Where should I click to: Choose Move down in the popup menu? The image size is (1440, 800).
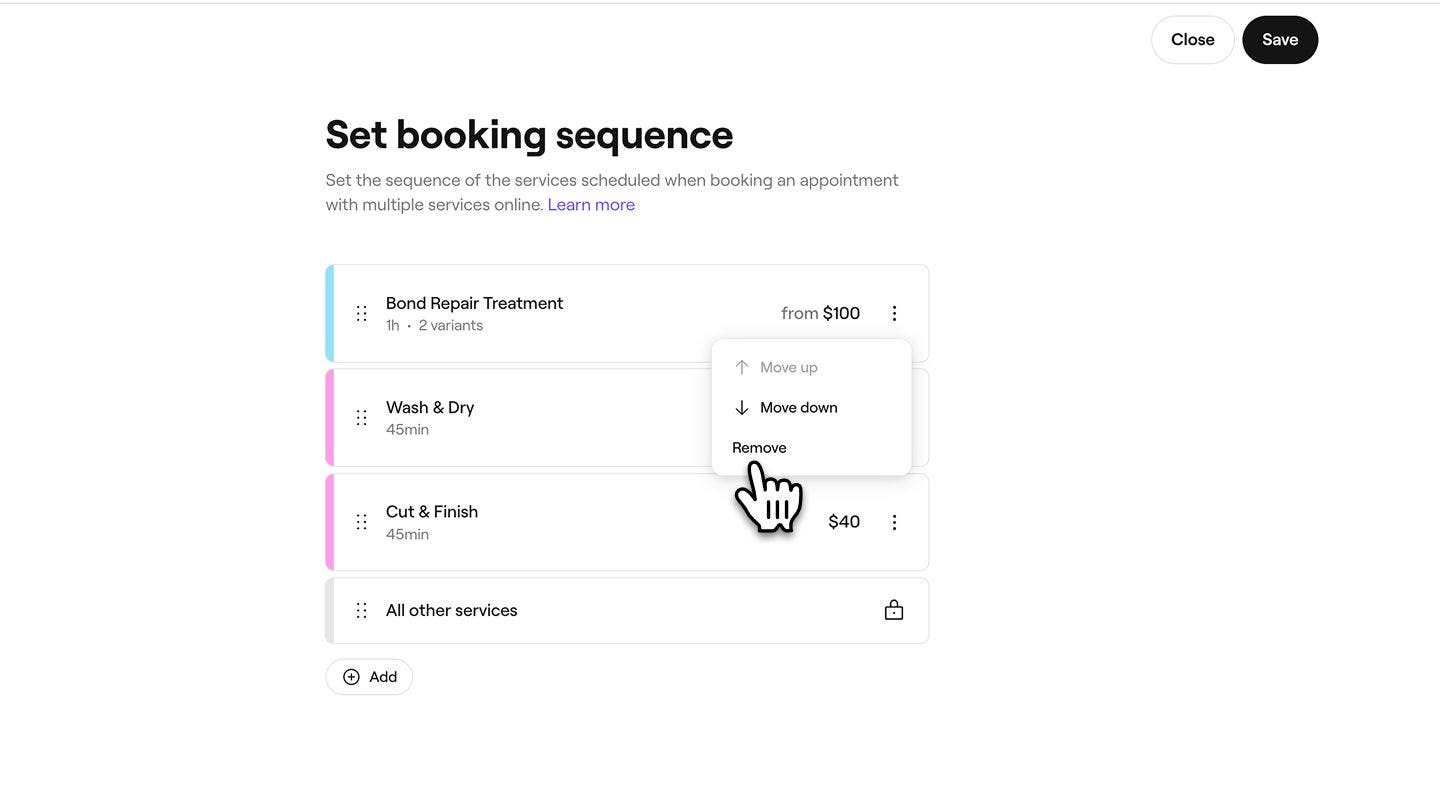[x=798, y=407]
